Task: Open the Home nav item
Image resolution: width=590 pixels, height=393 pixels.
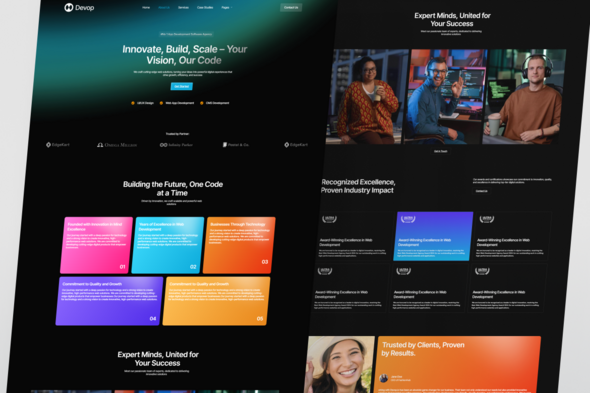Action: coord(146,8)
